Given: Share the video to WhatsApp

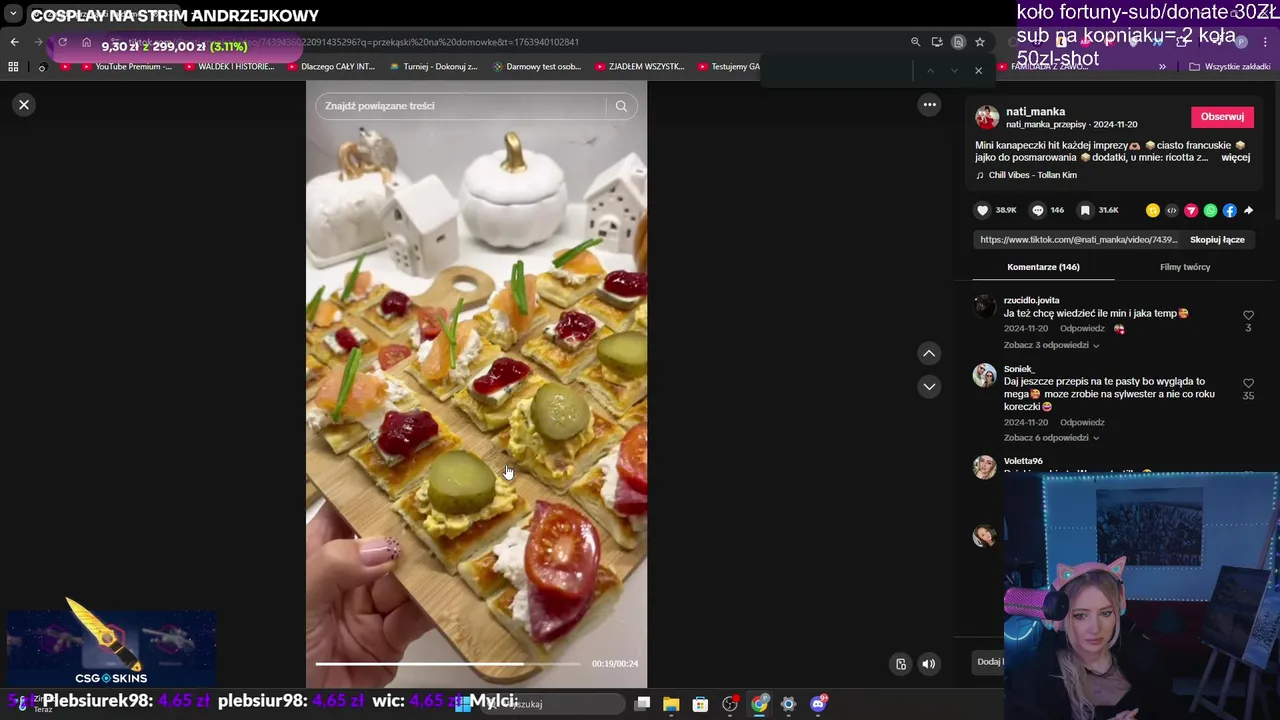Looking at the screenshot, I should pos(1211,210).
